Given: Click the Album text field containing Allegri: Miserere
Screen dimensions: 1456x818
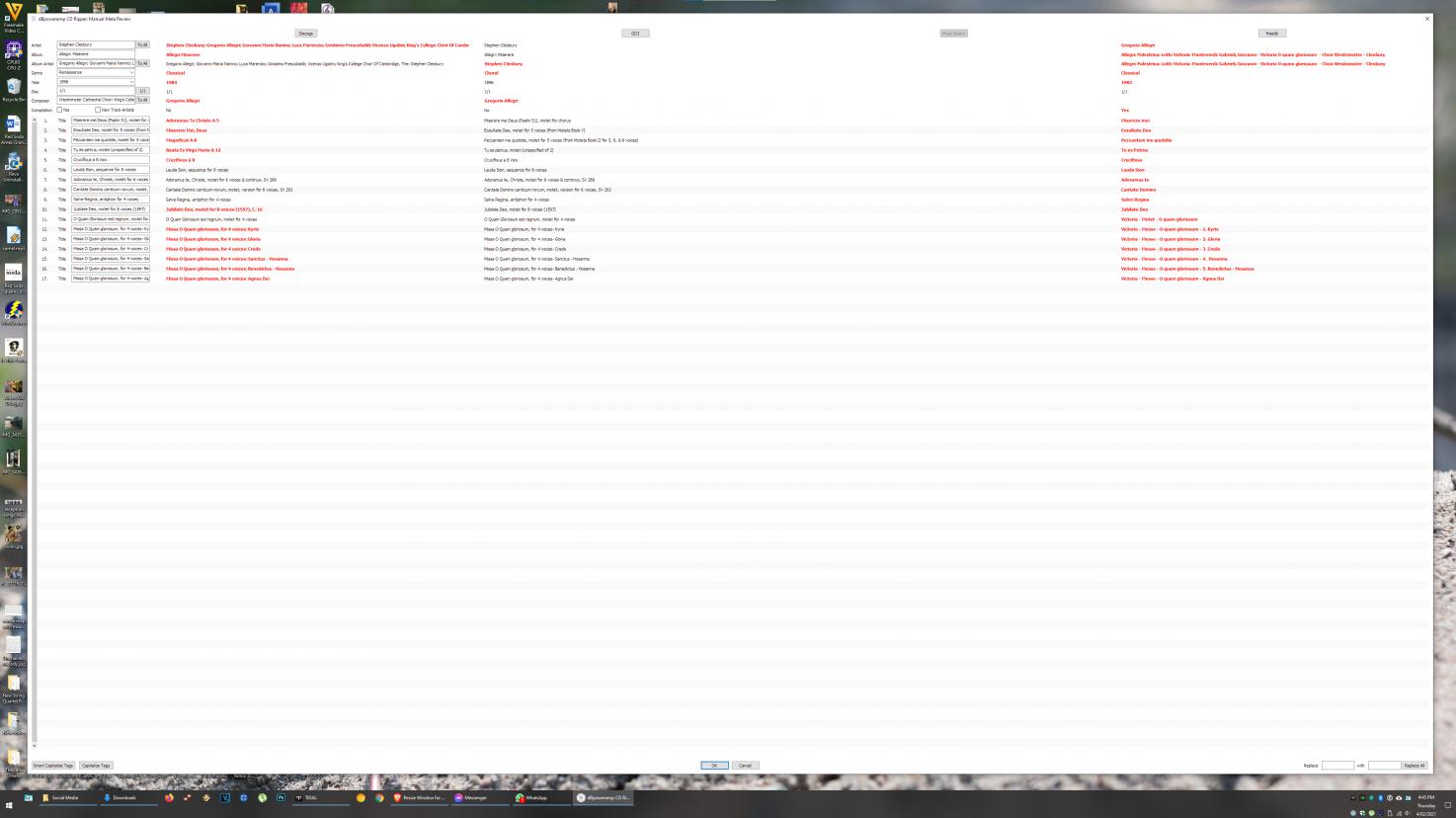Looking at the screenshot, I should [95, 54].
